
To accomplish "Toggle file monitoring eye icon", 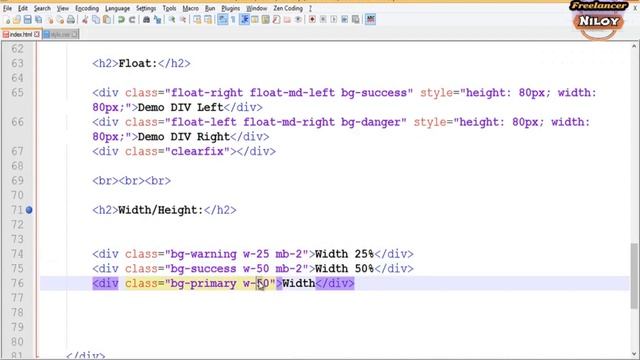I will [x=298, y=20].
